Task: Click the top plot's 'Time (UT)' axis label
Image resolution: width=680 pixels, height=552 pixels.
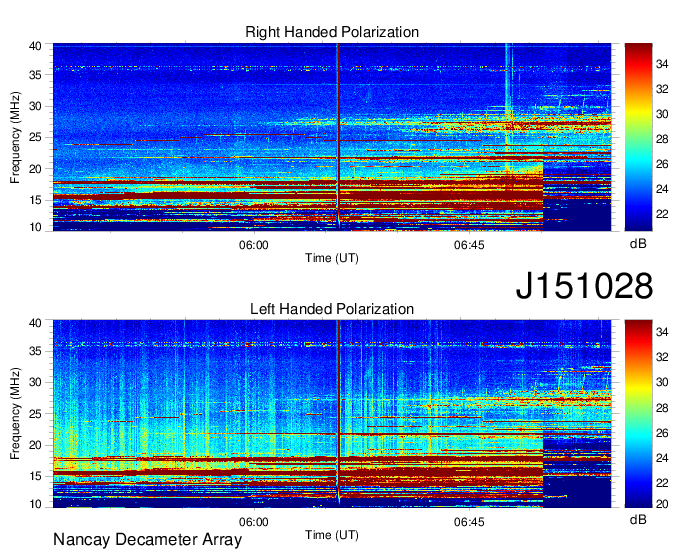Action: point(332,258)
